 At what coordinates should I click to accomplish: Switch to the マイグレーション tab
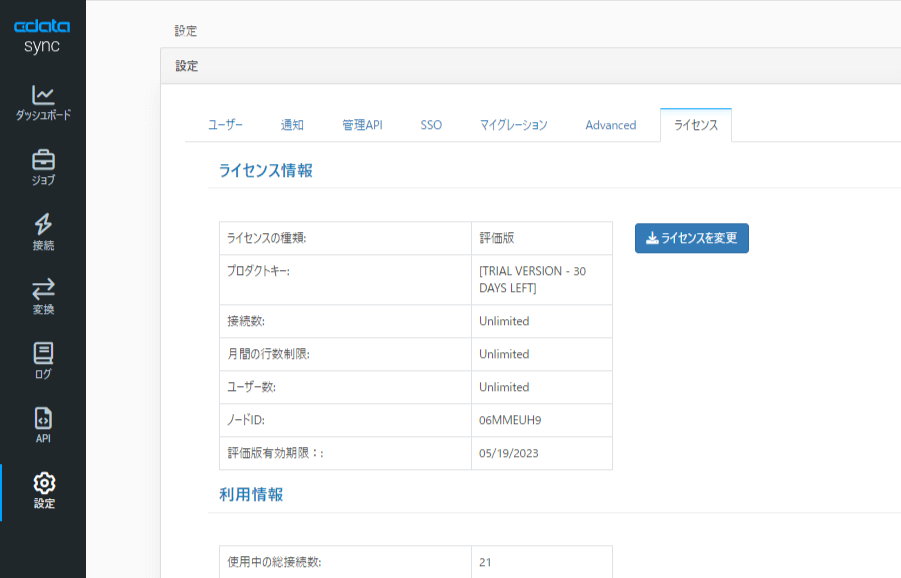tap(513, 125)
